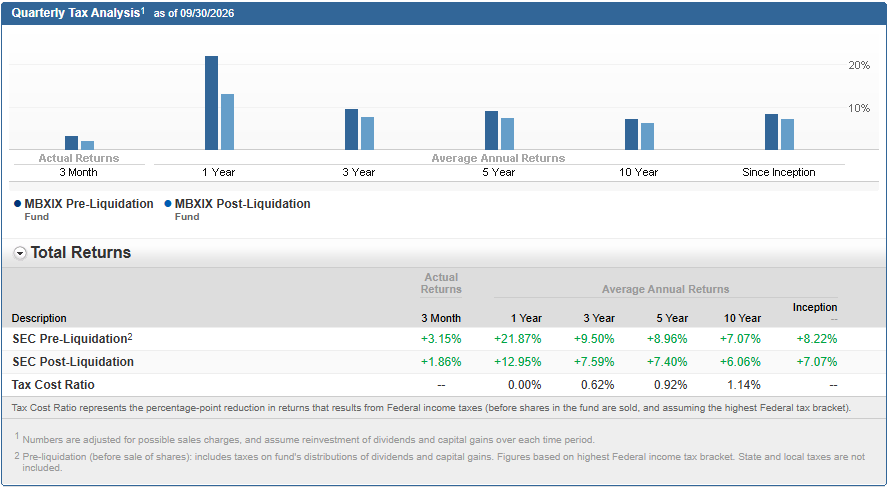
Task: Click the Since Inception post-liquidation chart bar
Action: (787, 135)
